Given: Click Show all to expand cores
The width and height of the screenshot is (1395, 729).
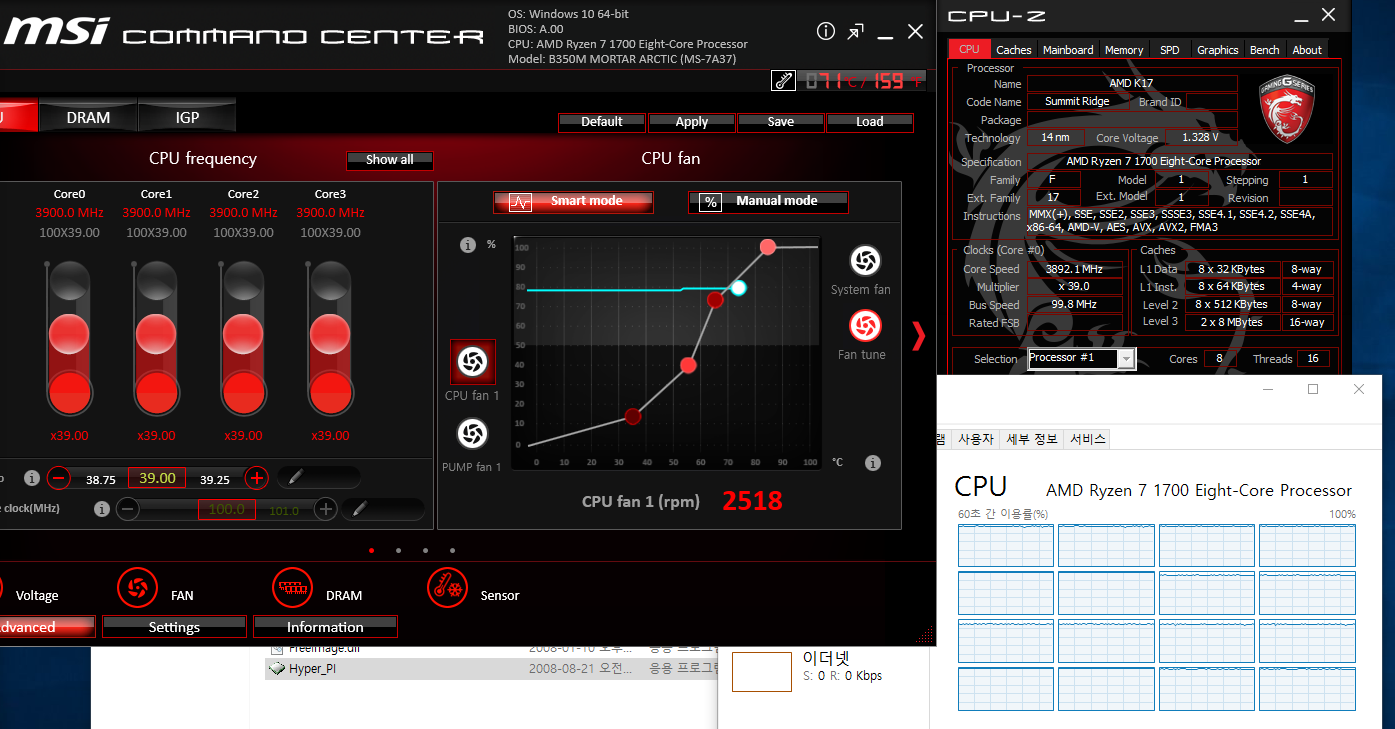Looking at the screenshot, I should coord(389,160).
